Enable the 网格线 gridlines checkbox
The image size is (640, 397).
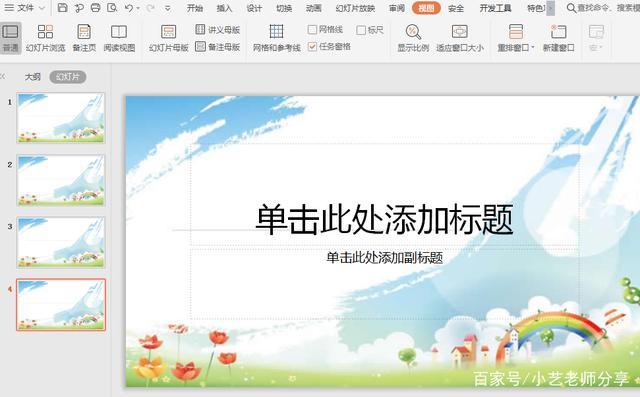click(312, 29)
